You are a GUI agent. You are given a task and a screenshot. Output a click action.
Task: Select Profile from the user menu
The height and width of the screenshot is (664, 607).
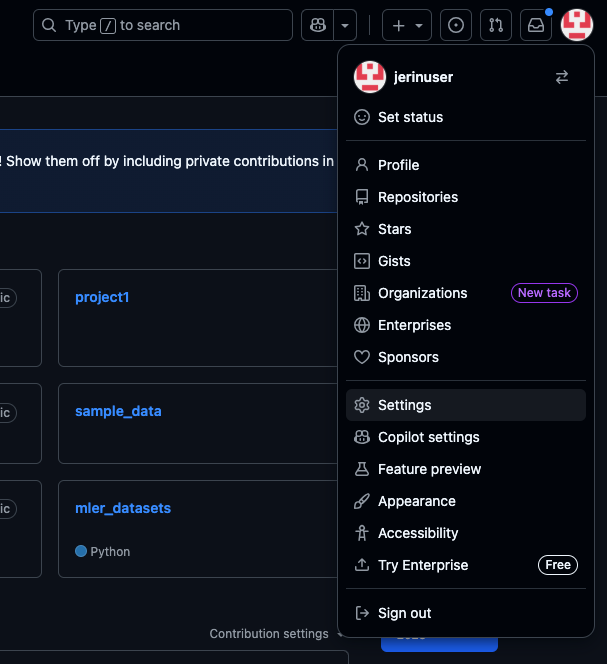(398, 165)
